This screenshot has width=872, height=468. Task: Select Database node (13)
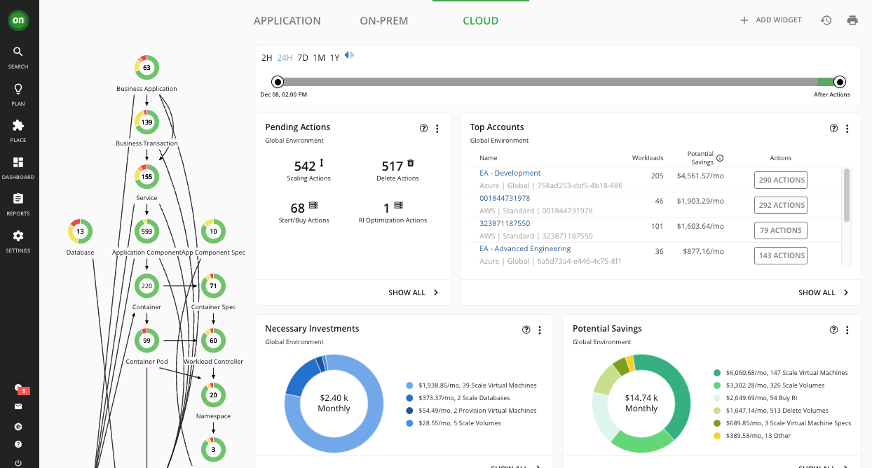(80, 231)
